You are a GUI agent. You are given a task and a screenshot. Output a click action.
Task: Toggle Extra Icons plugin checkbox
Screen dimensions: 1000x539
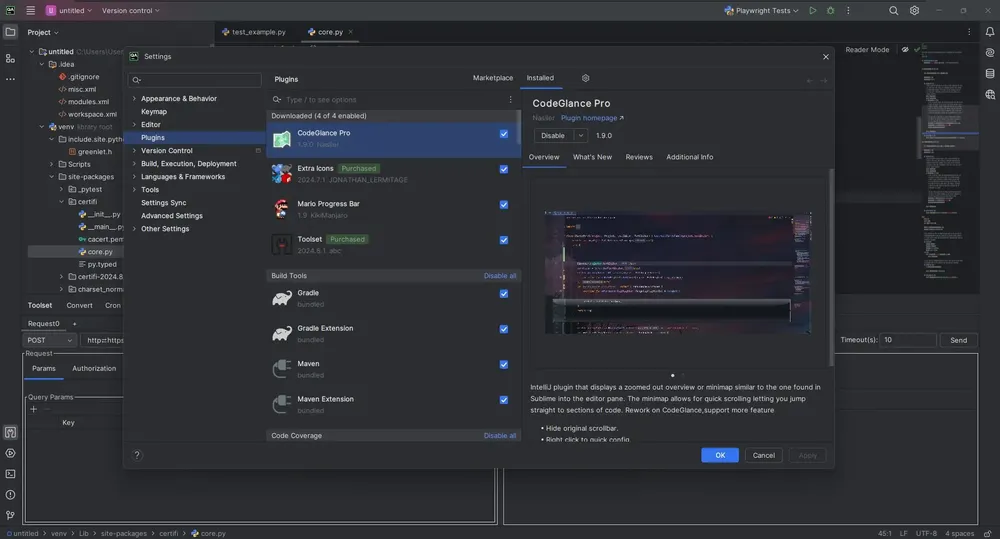click(x=504, y=169)
